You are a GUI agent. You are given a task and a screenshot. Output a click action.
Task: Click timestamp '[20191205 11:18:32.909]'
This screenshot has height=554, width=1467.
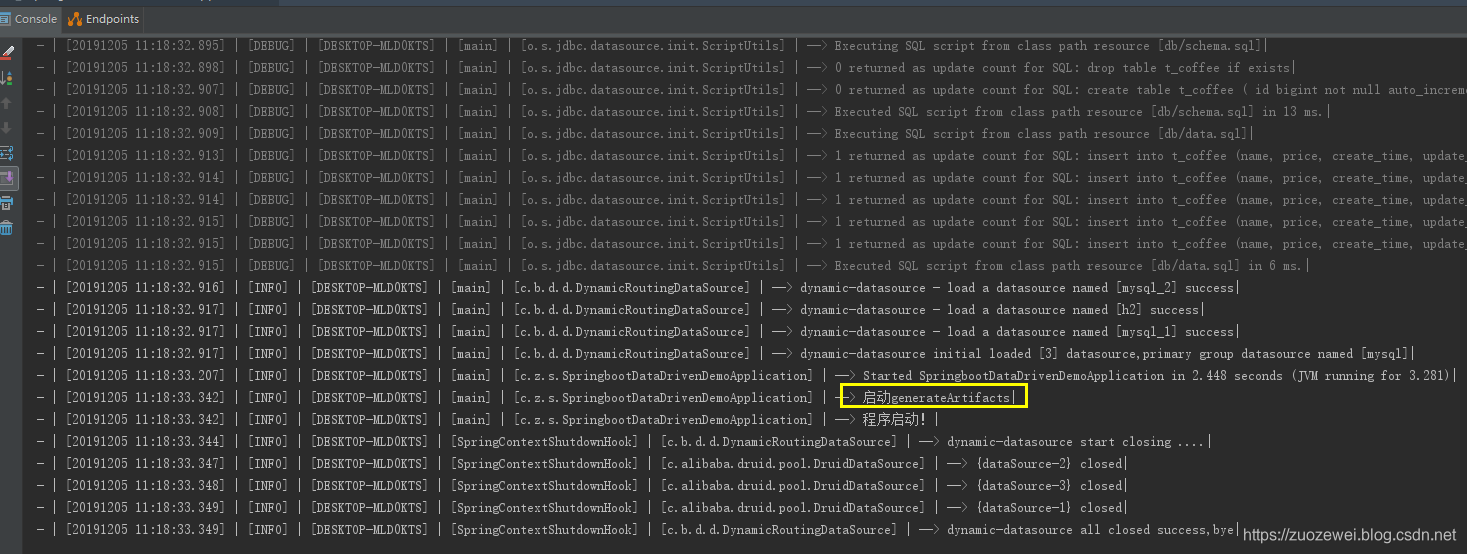146,134
